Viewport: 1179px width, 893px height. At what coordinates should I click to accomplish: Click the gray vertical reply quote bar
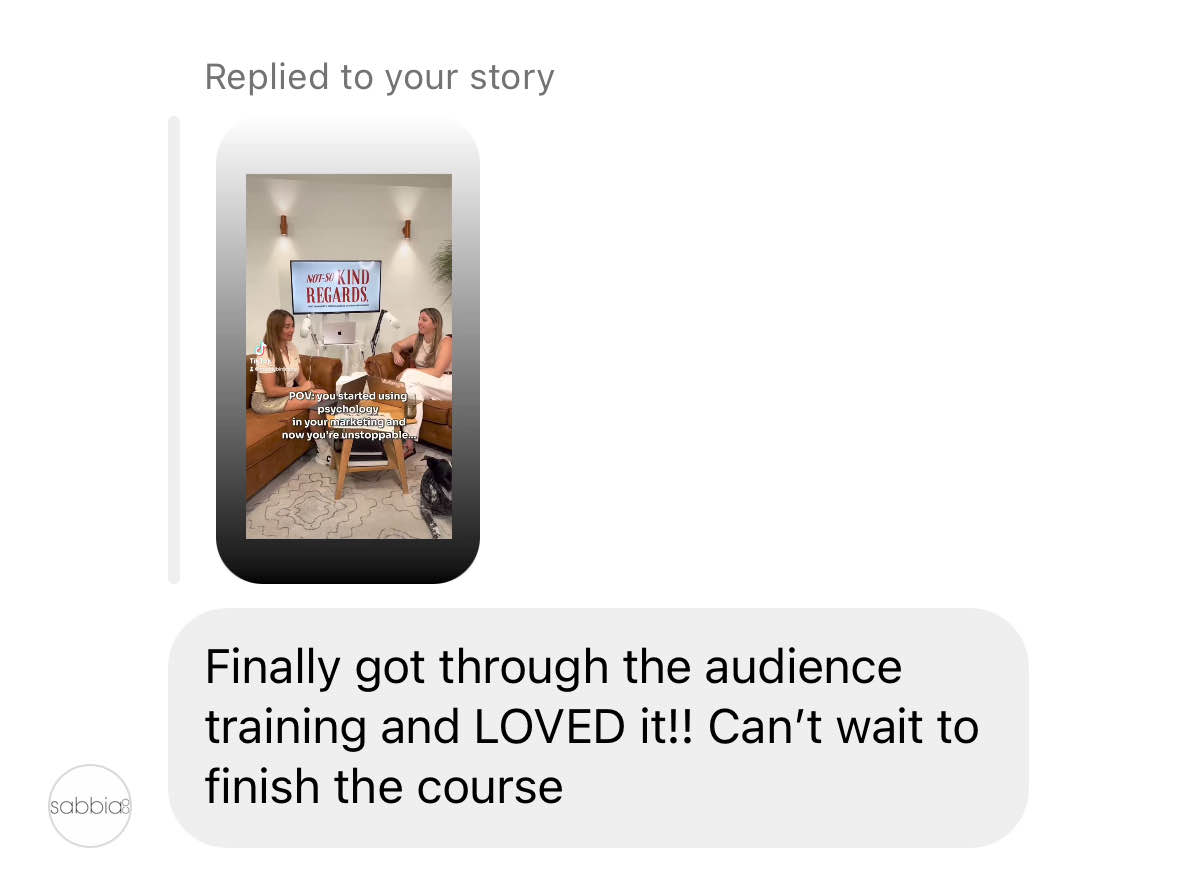pyautogui.click(x=174, y=350)
